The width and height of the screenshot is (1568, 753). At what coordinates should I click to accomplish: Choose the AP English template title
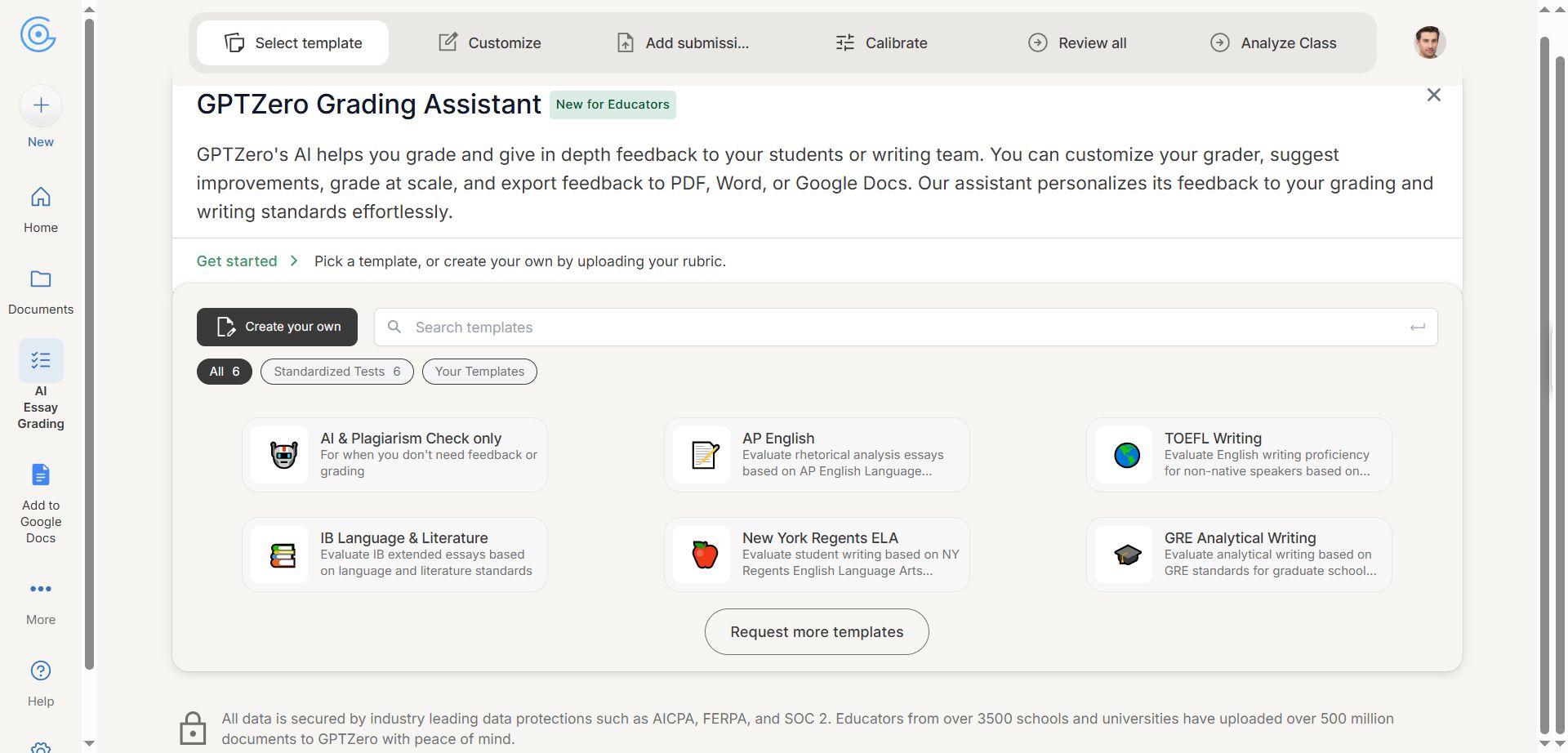tap(778, 439)
